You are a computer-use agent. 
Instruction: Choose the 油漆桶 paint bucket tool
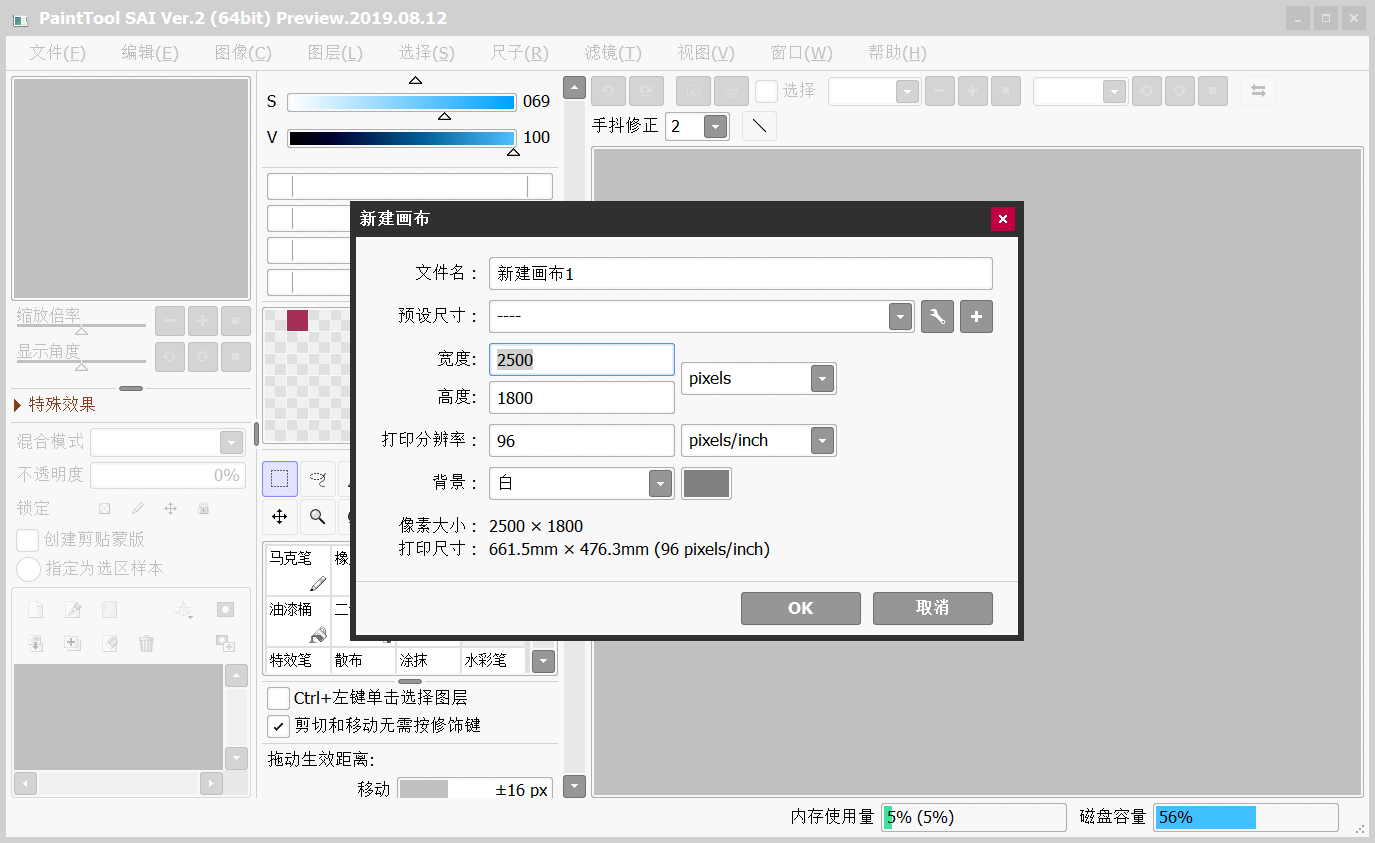pos(298,621)
